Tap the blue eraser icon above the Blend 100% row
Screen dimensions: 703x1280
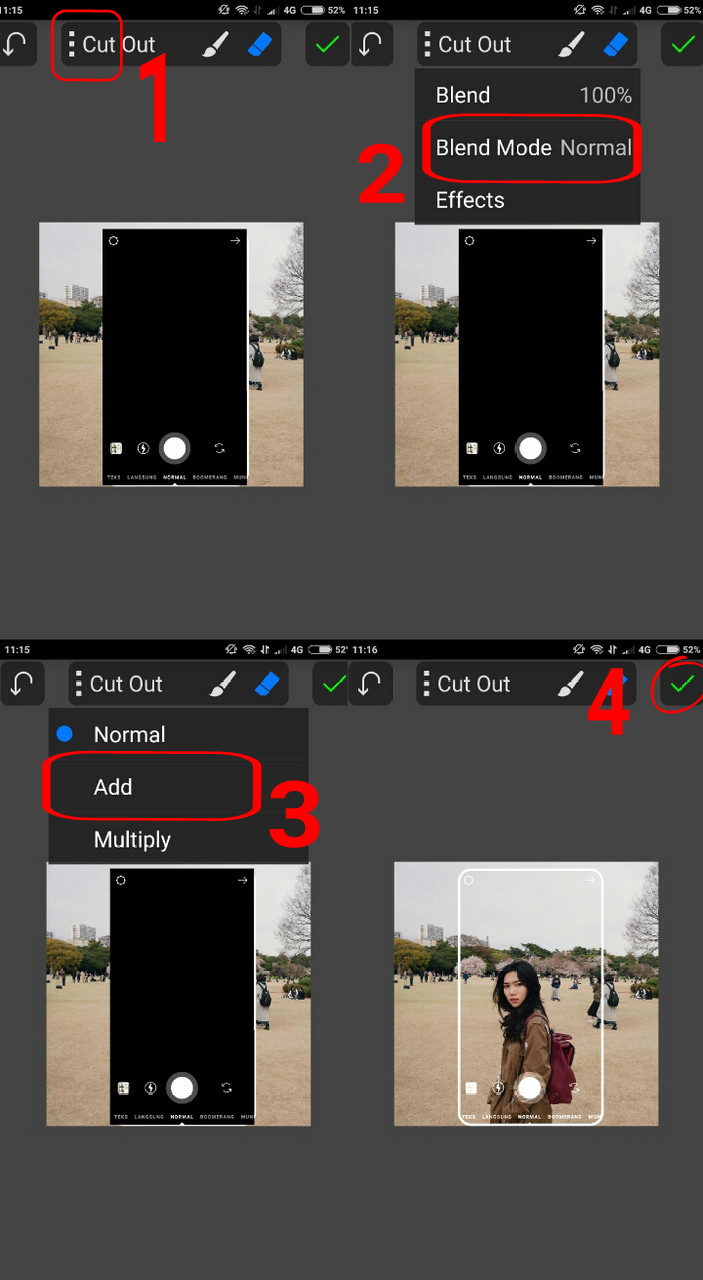pos(616,45)
